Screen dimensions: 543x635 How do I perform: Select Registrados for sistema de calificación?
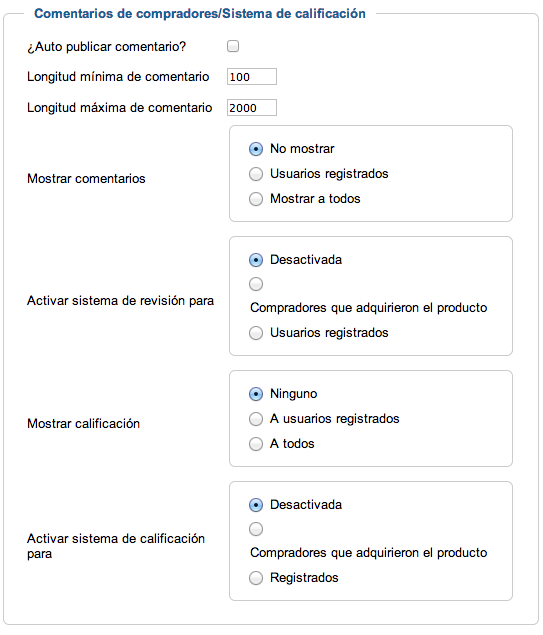click(256, 578)
